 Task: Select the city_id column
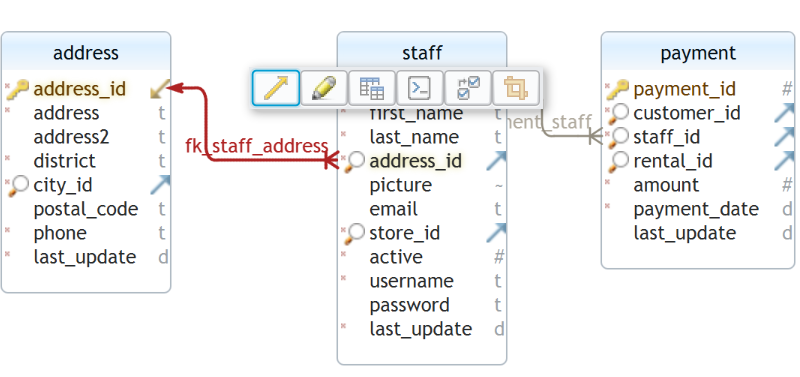[x=63, y=185]
